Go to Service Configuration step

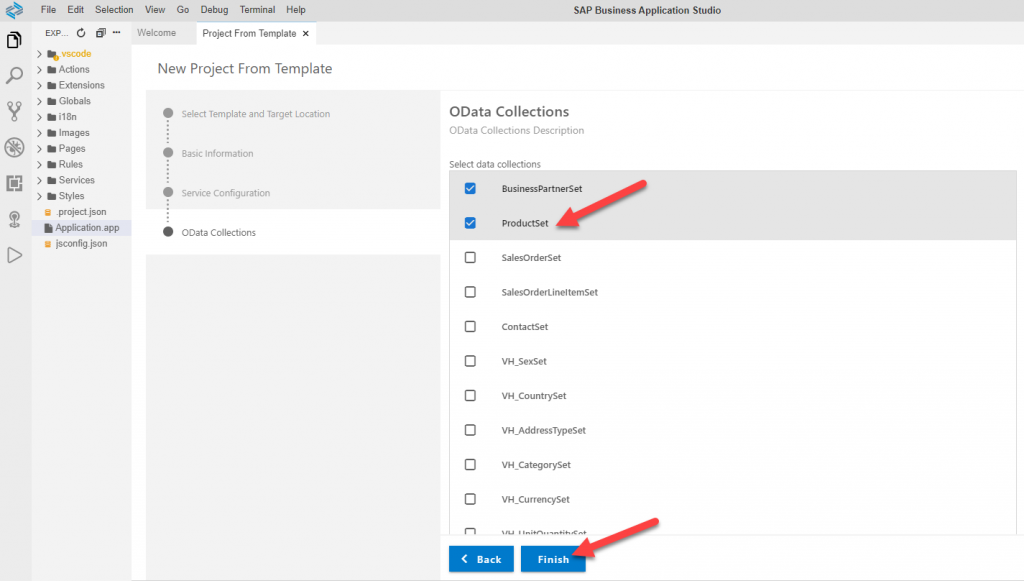click(225, 193)
